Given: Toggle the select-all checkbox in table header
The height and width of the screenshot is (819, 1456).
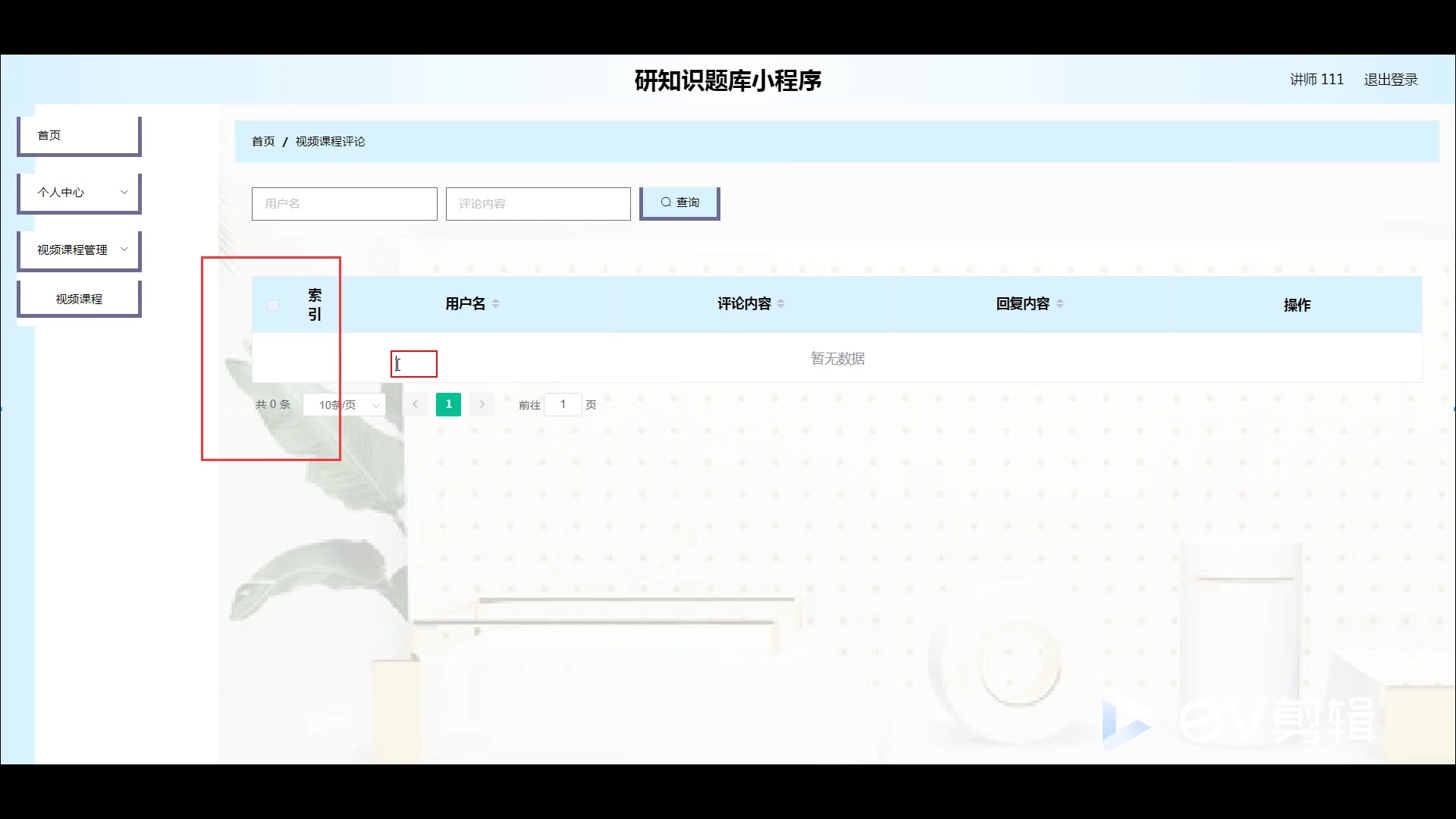Looking at the screenshot, I should (273, 305).
